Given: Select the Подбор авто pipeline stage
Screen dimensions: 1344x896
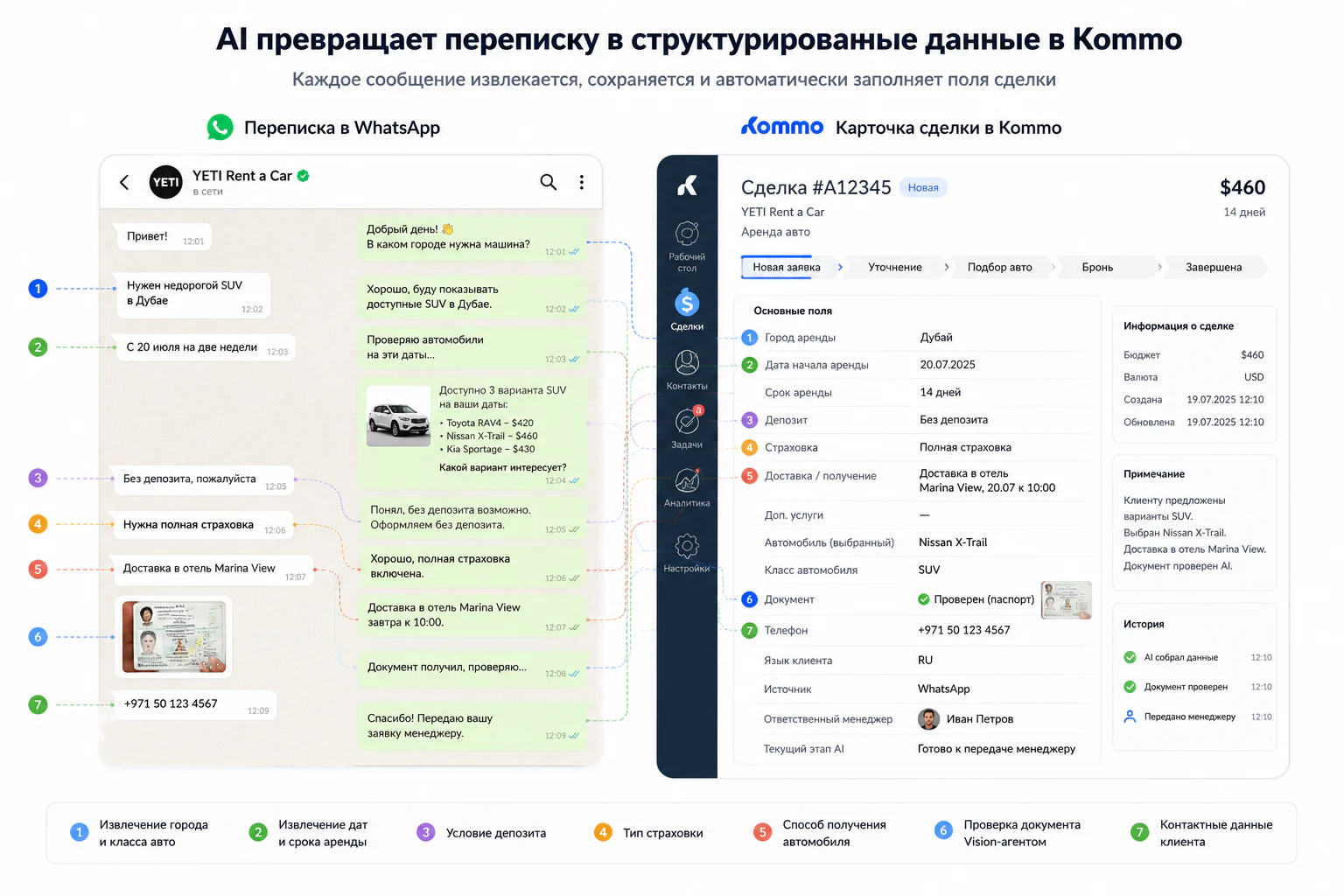Looking at the screenshot, I should (x=999, y=267).
